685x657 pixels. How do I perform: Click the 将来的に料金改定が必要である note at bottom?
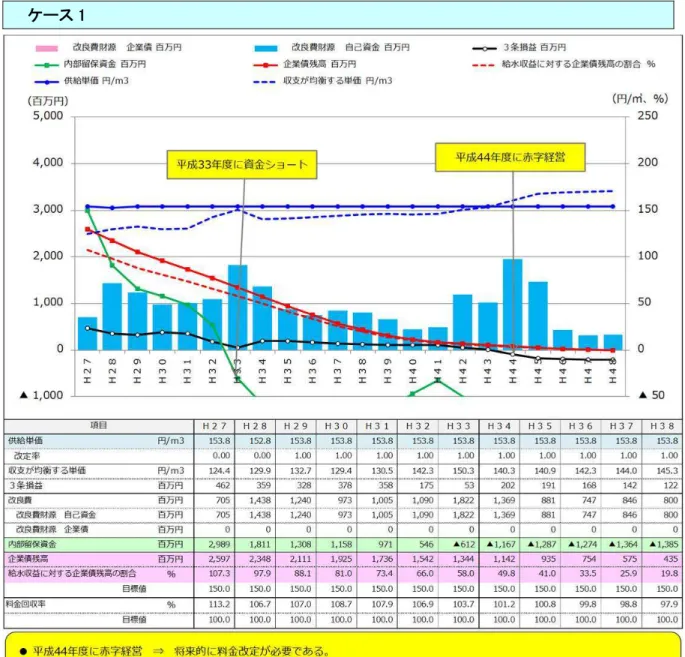point(252,651)
